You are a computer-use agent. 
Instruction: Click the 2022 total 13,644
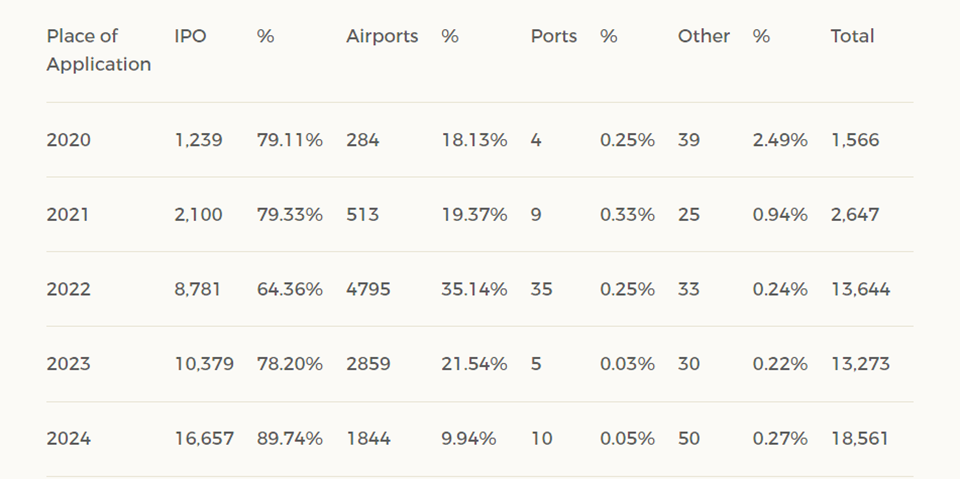coord(860,290)
